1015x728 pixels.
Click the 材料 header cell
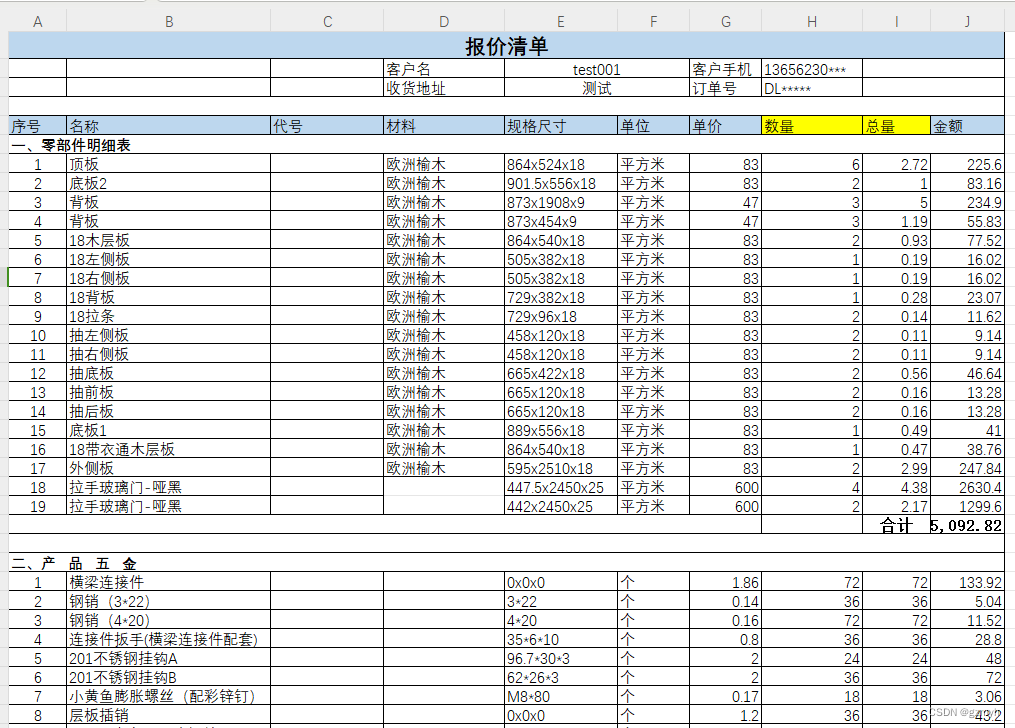click(444, 126)
